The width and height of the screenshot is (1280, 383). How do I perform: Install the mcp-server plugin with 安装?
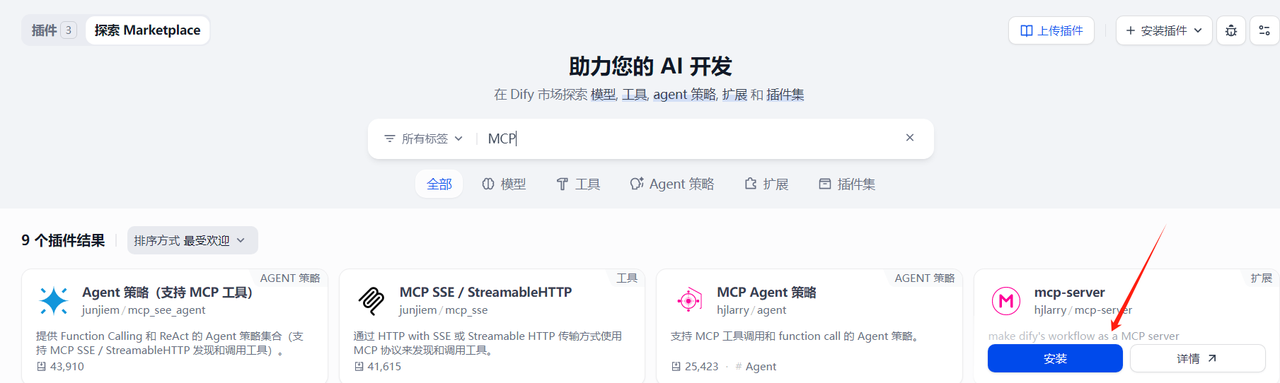[1055, 358]
